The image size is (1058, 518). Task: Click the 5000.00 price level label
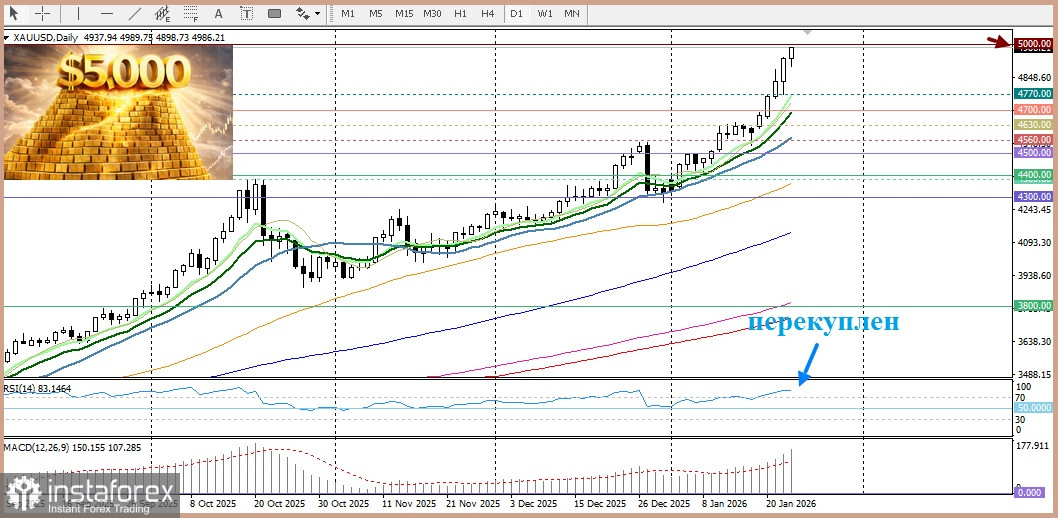(x=1035, y=44)
